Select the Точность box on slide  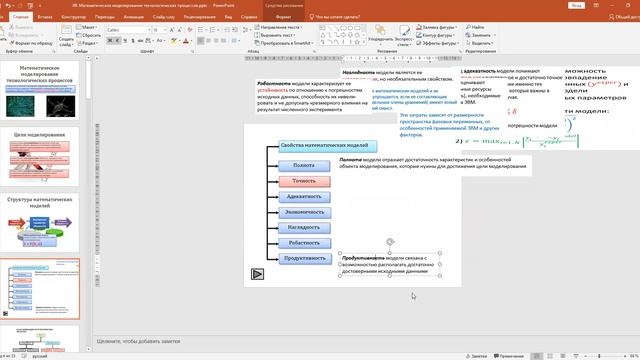tap(304, 181)
